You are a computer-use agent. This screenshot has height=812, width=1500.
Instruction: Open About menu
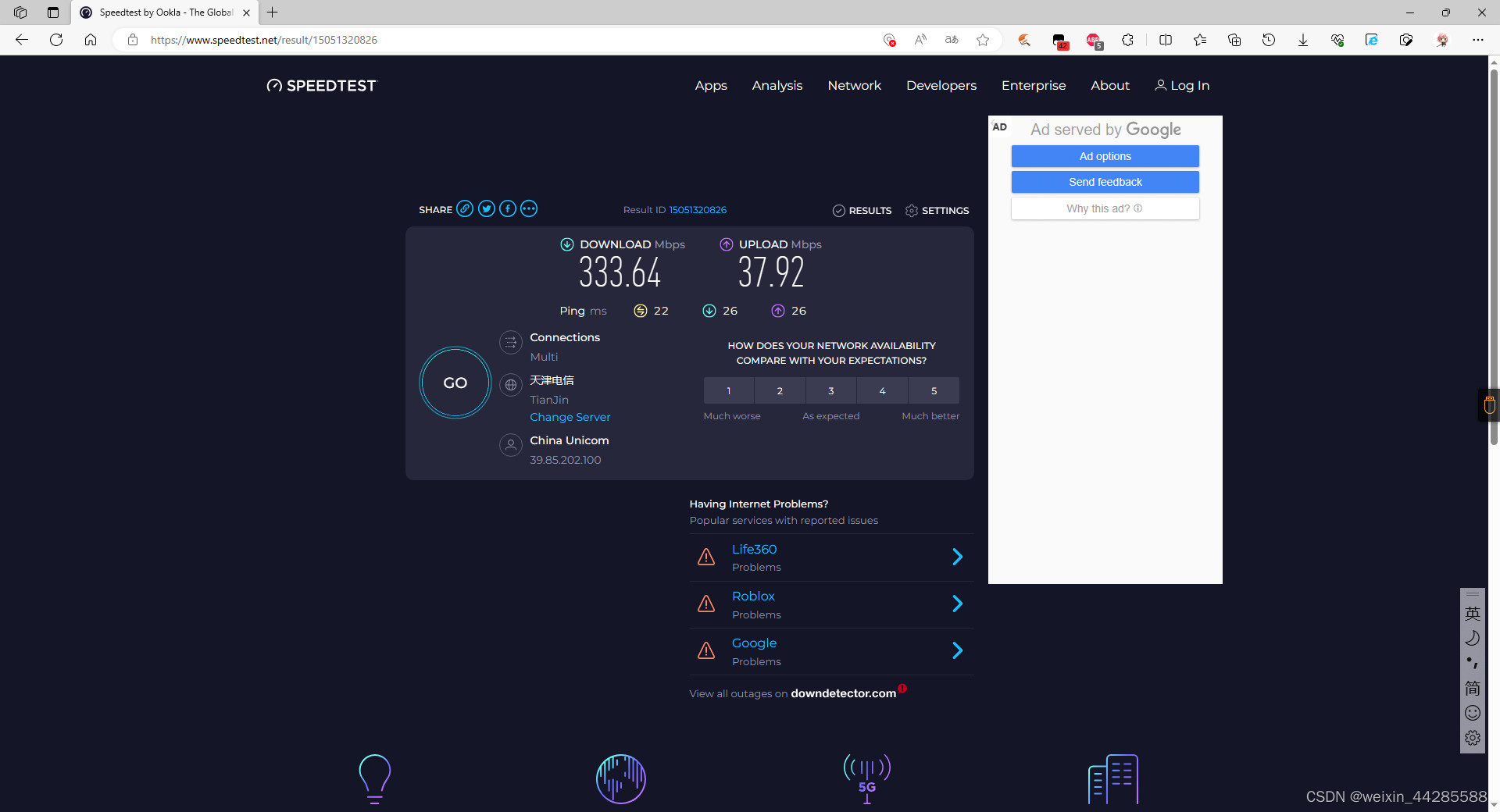(1110, 85)
